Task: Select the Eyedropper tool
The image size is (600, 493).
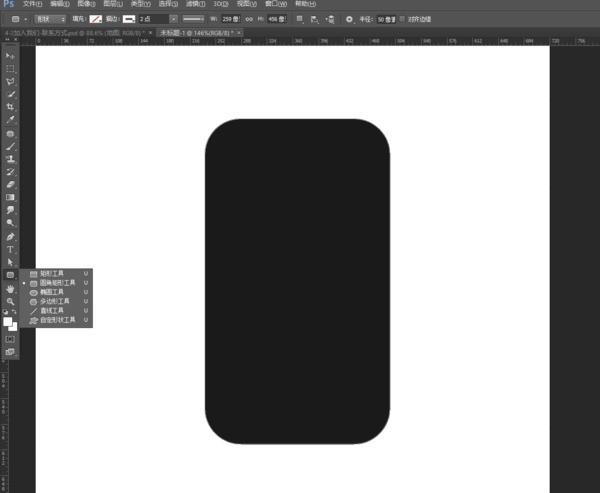Action: pyautogui.click(x=11, y=120)
